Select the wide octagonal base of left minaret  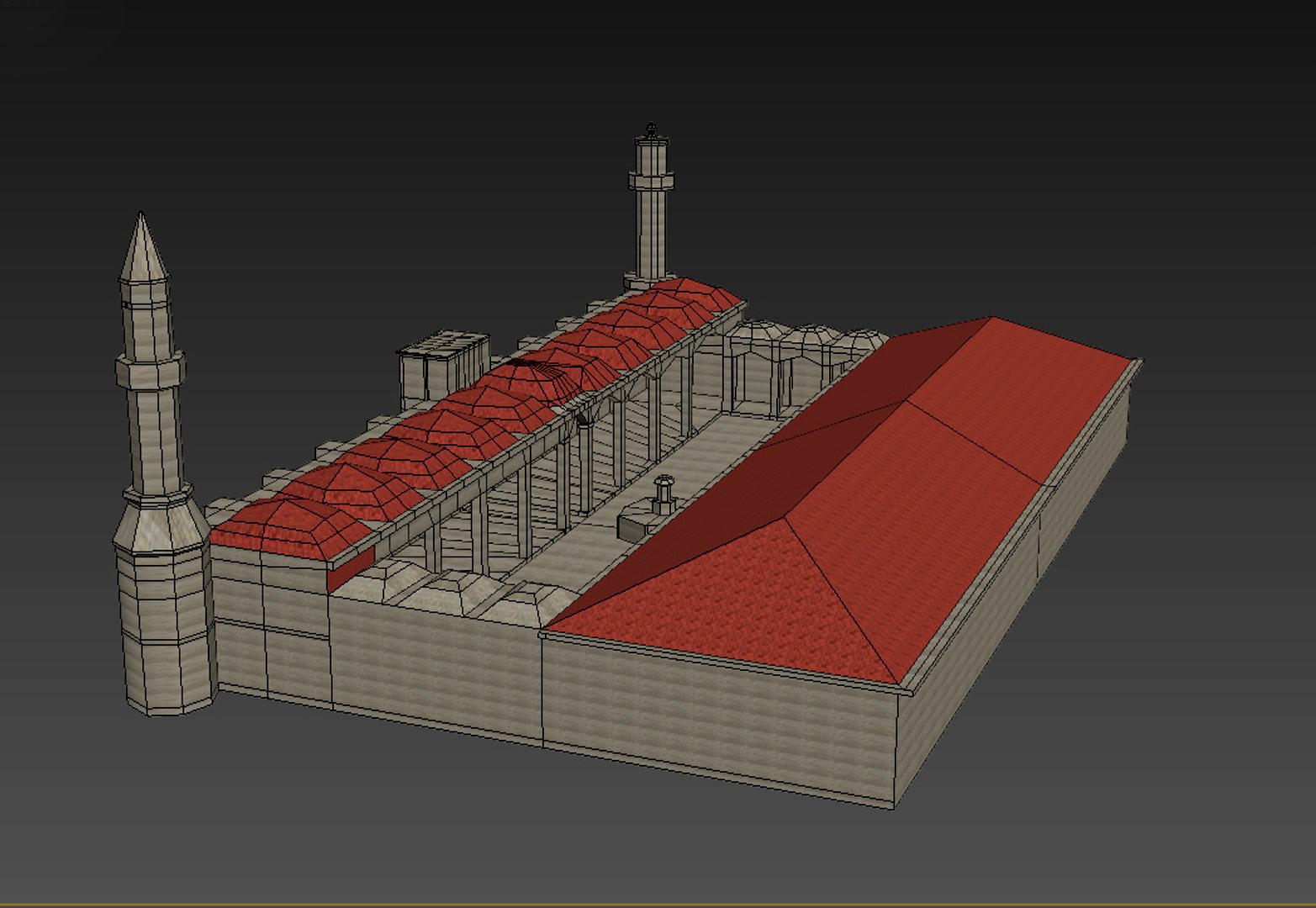161,622
